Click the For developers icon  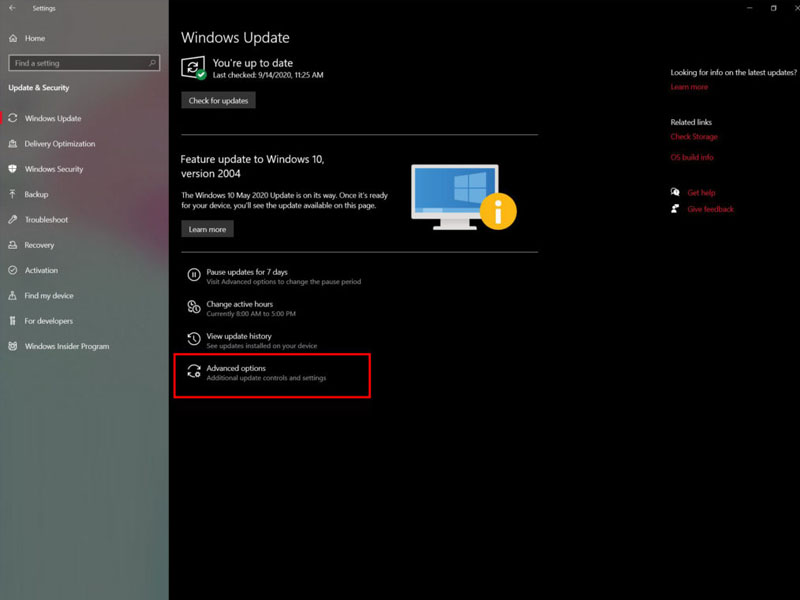tap(13, 321)
